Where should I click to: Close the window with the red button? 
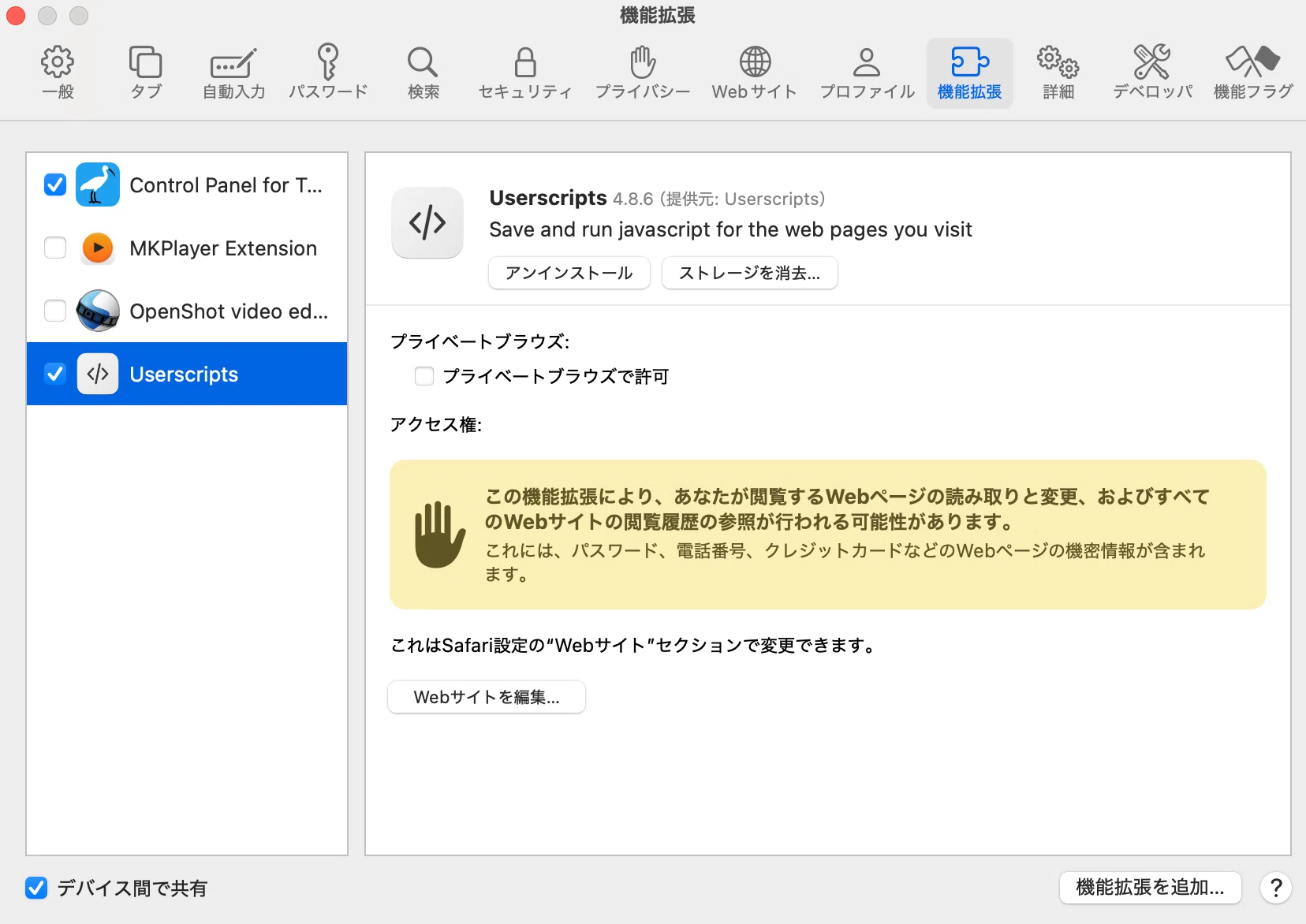(x=16, y=16)
